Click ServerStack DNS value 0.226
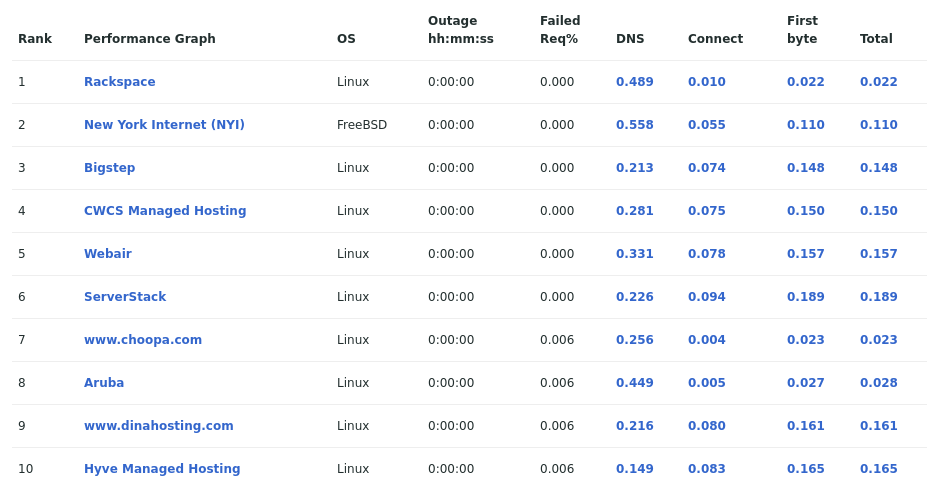Viewport: 939px width, 490px height. click(x=635, y=297)
